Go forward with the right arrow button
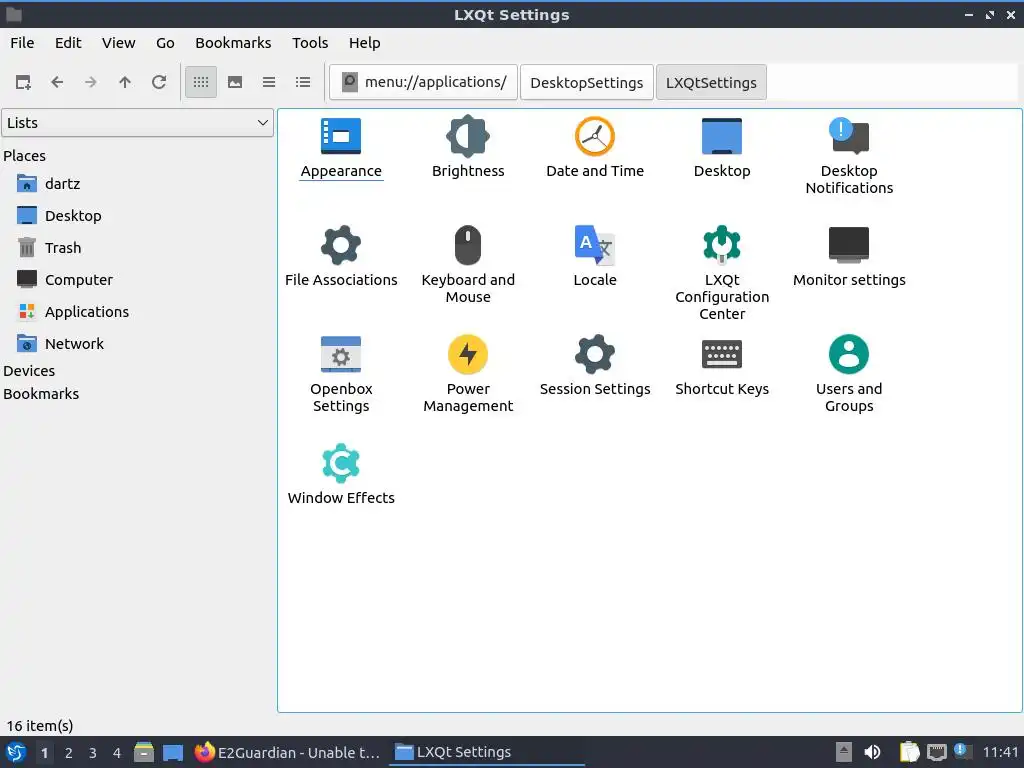1024x768 pixels. [x=91, y=82]
